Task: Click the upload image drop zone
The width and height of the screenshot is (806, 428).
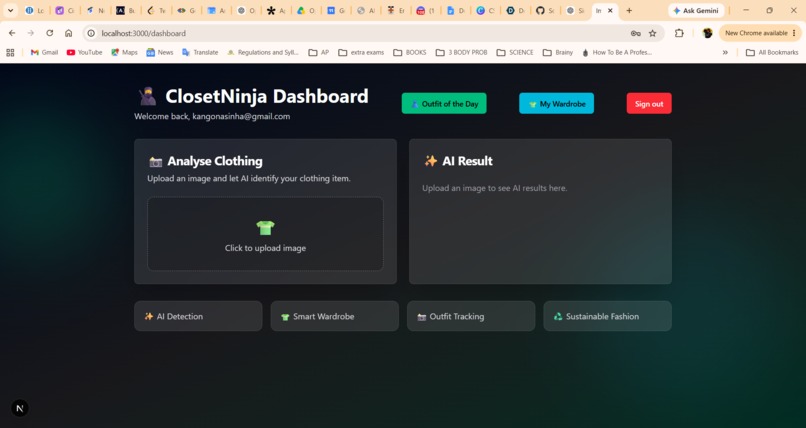Action: coord(265,234)
